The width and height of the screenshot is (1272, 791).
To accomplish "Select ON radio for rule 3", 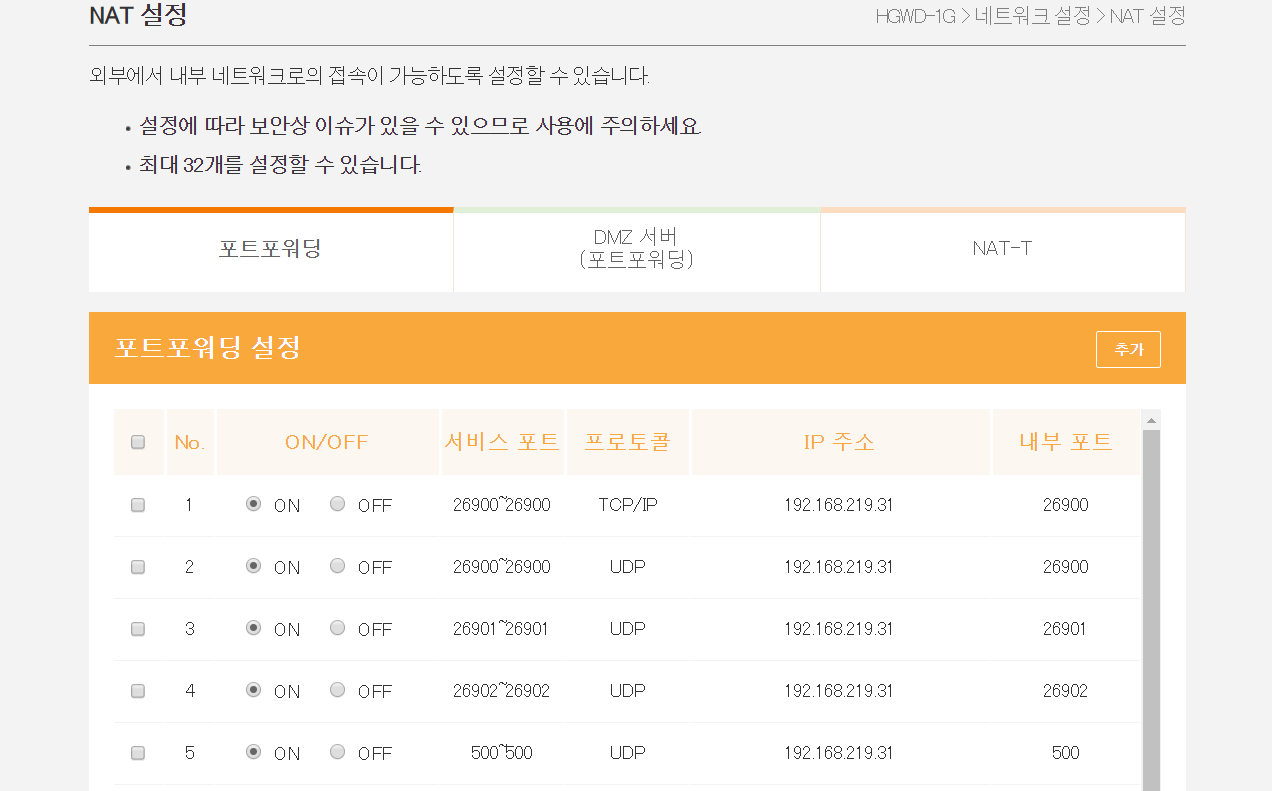I will 254,629.
